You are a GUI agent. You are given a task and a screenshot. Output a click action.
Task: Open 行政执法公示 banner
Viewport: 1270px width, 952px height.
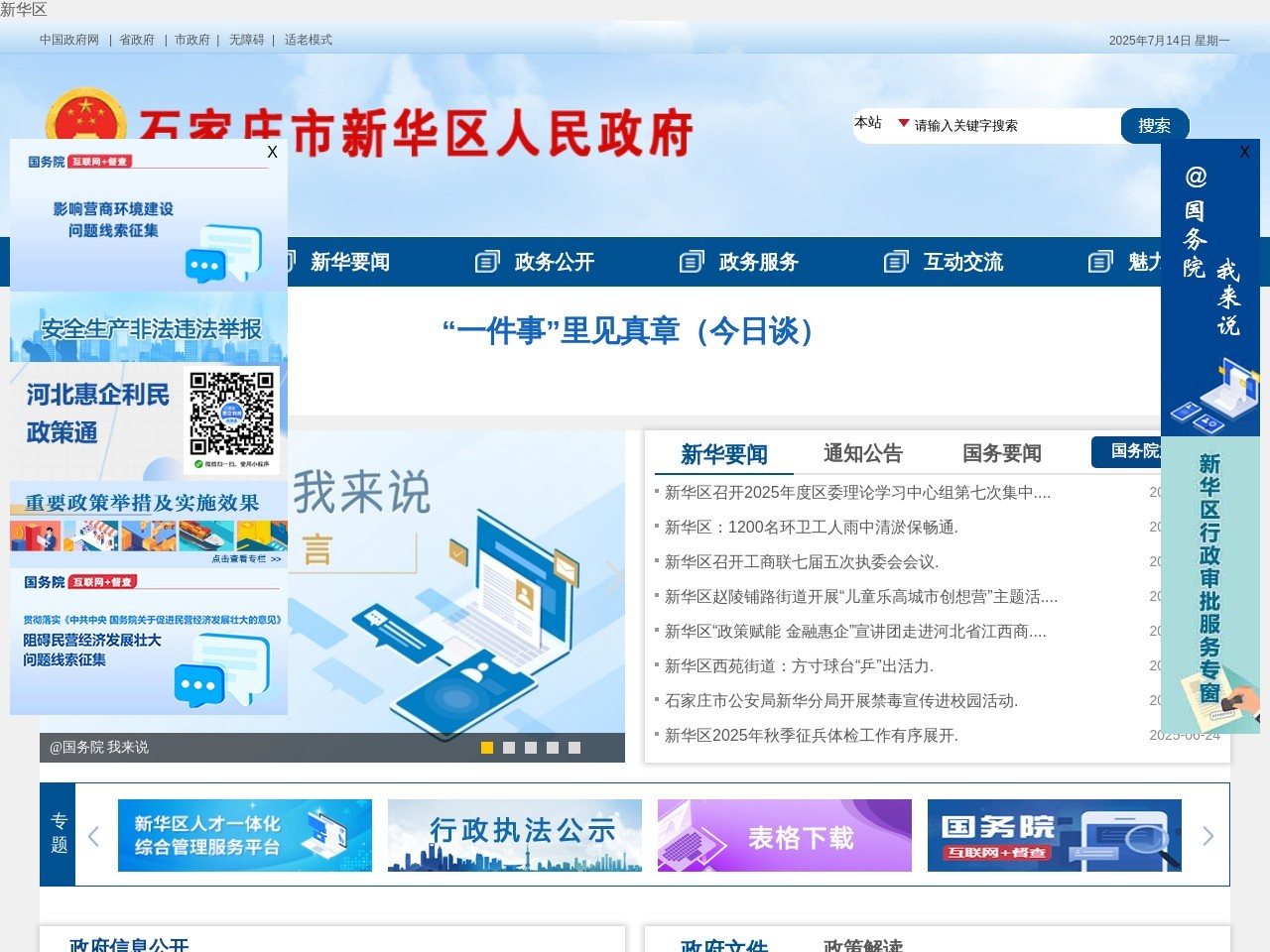tap(515, 835)
